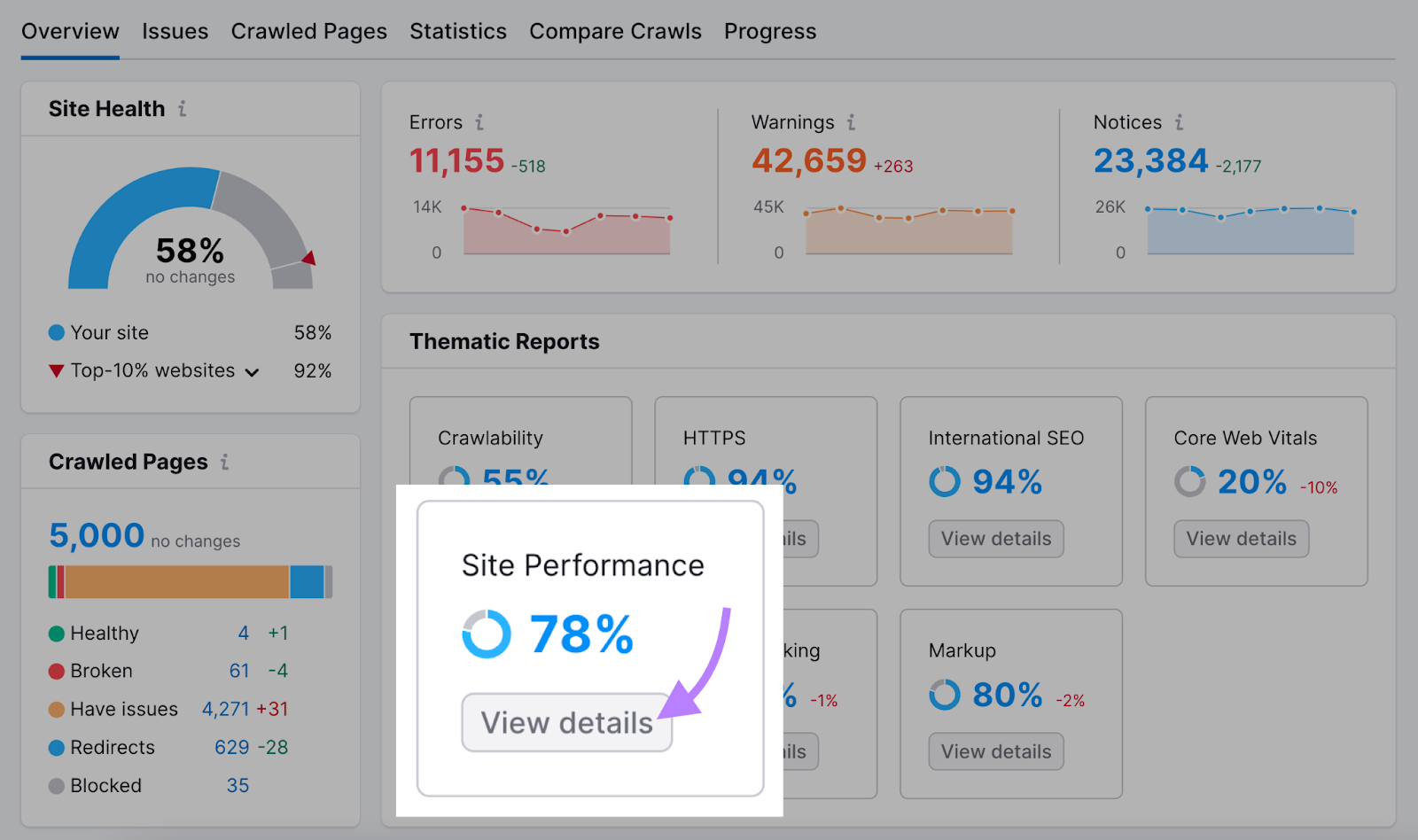The height and width of the screenshot is (840, 1418).
Task: Click View details under Markup
Action: click(x=995, y=751)
